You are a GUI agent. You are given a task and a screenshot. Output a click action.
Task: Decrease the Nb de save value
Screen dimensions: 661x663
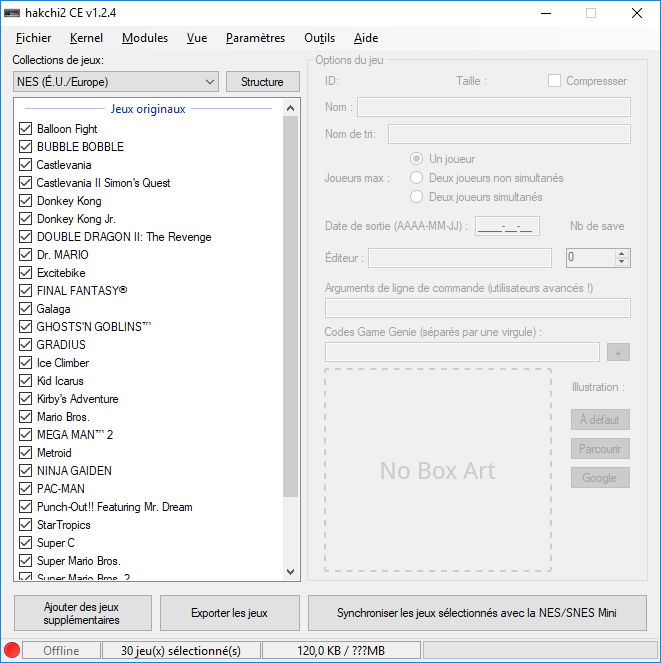click(621, 262)
